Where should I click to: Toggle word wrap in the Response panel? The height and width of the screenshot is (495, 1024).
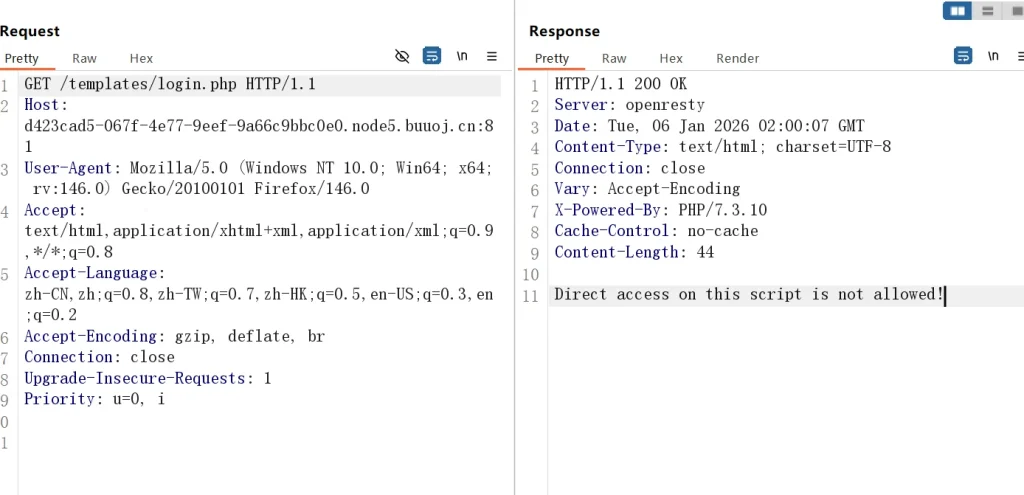(963, 56)
